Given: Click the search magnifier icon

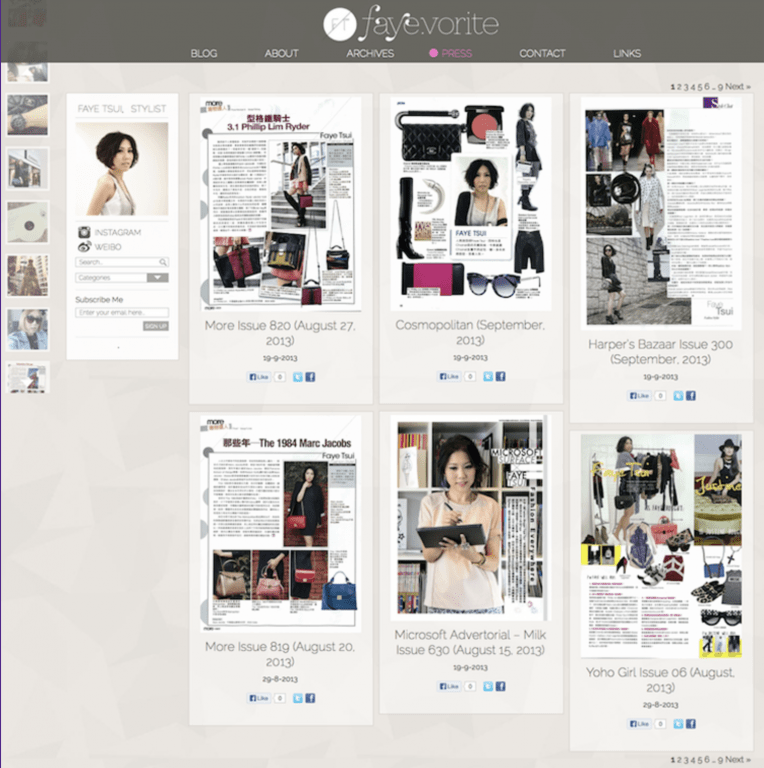Looking at the screenshot, I should pos(163,262).
